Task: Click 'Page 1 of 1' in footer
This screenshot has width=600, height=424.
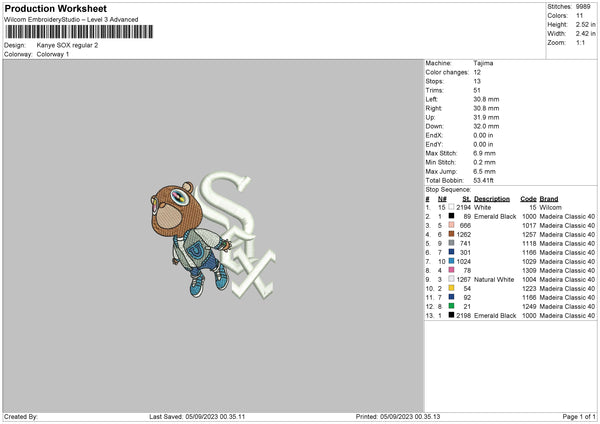Action: point(579,417)
